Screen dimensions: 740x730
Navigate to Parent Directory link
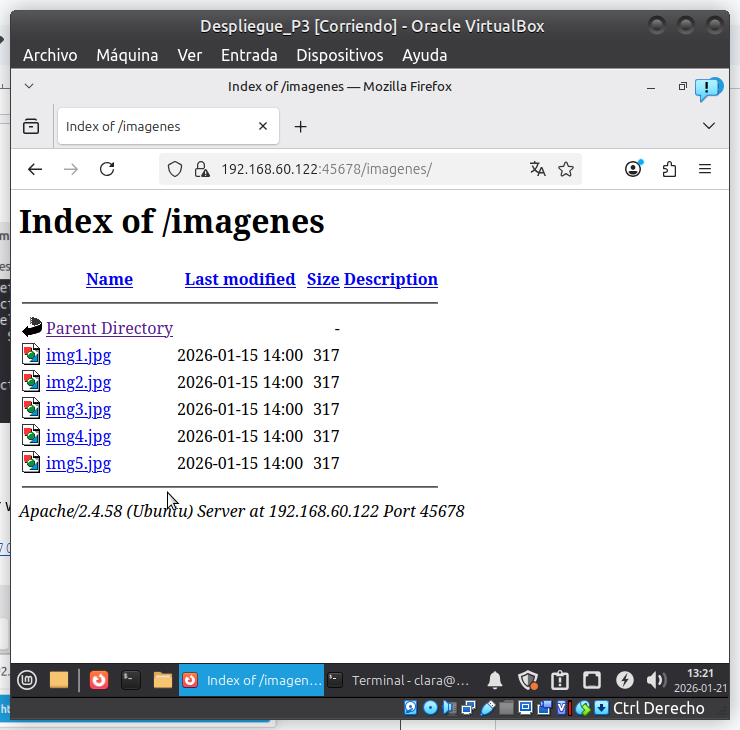pyautogui.click(x=109, y=328)
